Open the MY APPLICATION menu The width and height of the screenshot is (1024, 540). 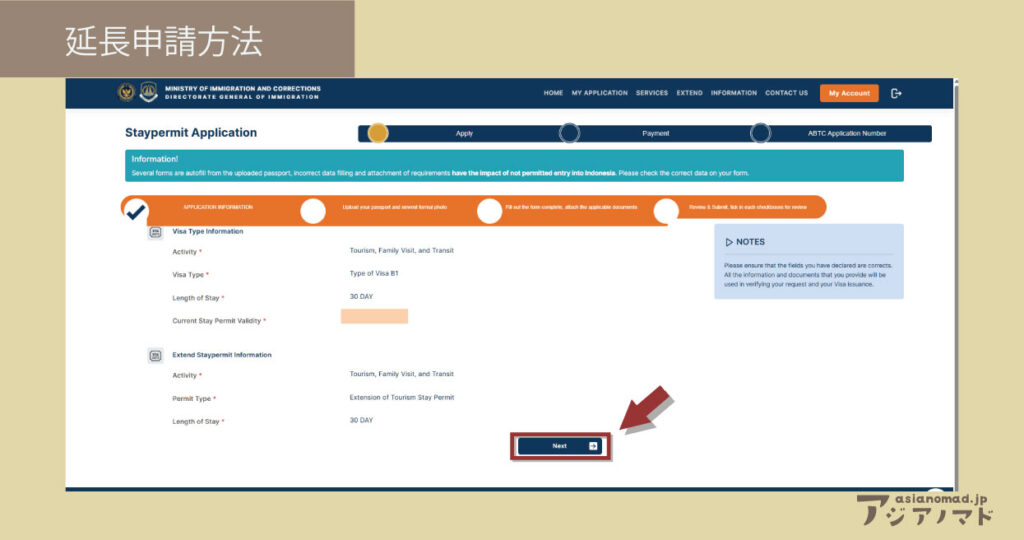pyautogui.click(x=599, y=93)
